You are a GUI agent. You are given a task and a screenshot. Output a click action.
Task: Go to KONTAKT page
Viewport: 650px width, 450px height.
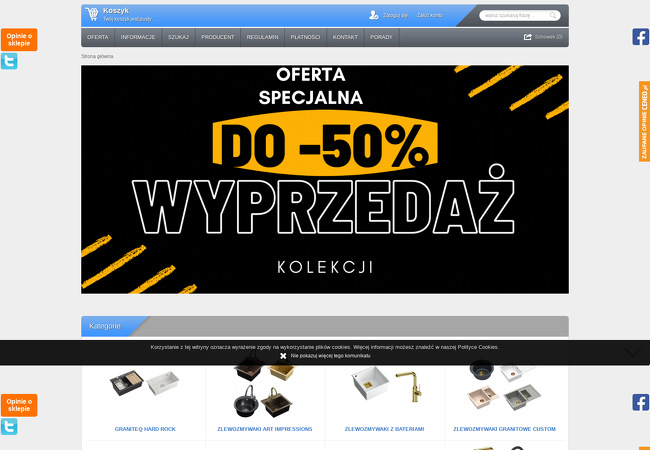coord(345,37)
